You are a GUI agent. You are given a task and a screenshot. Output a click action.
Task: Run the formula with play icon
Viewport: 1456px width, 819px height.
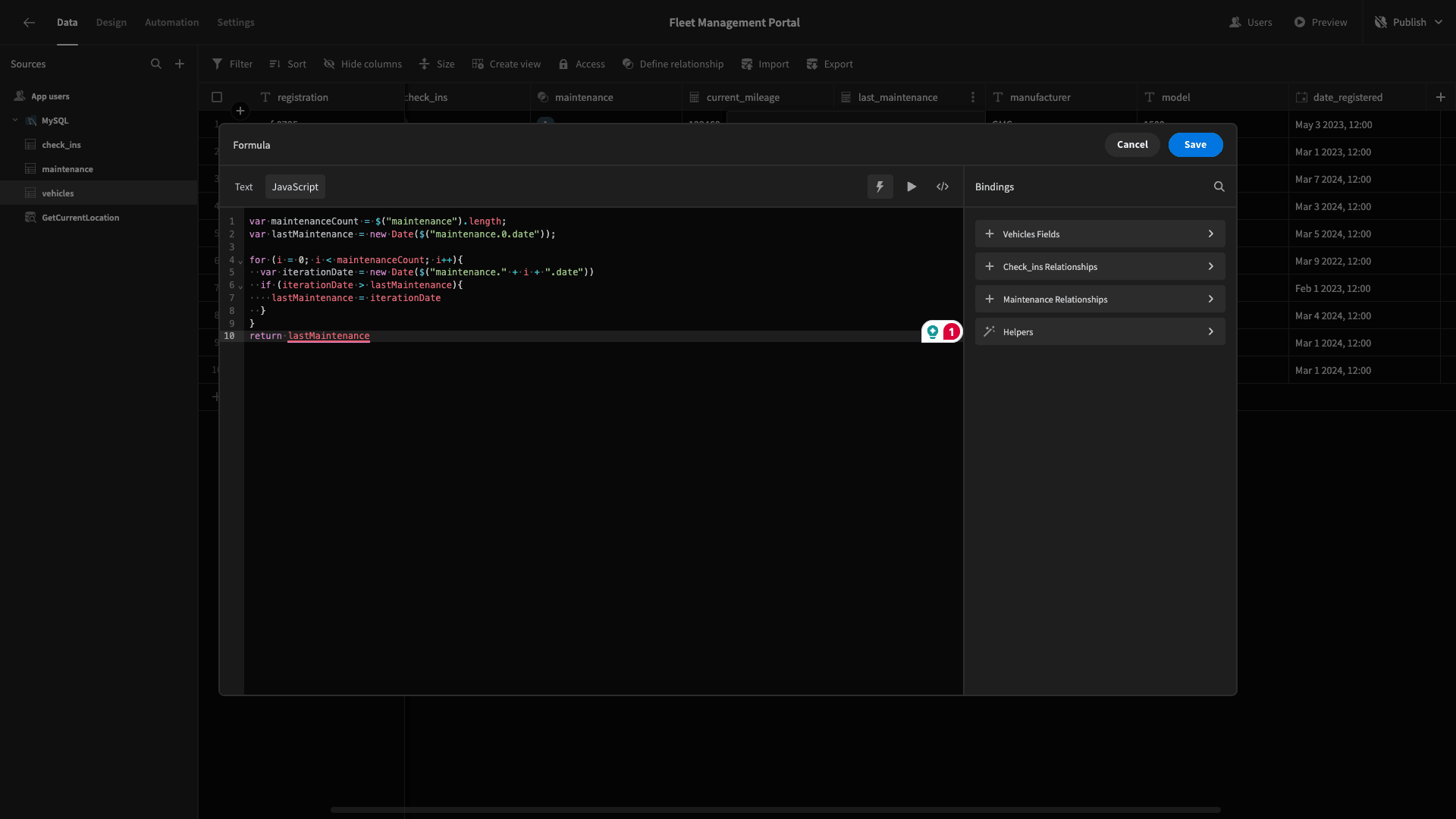pyautogui.click(x=912, y=187)
